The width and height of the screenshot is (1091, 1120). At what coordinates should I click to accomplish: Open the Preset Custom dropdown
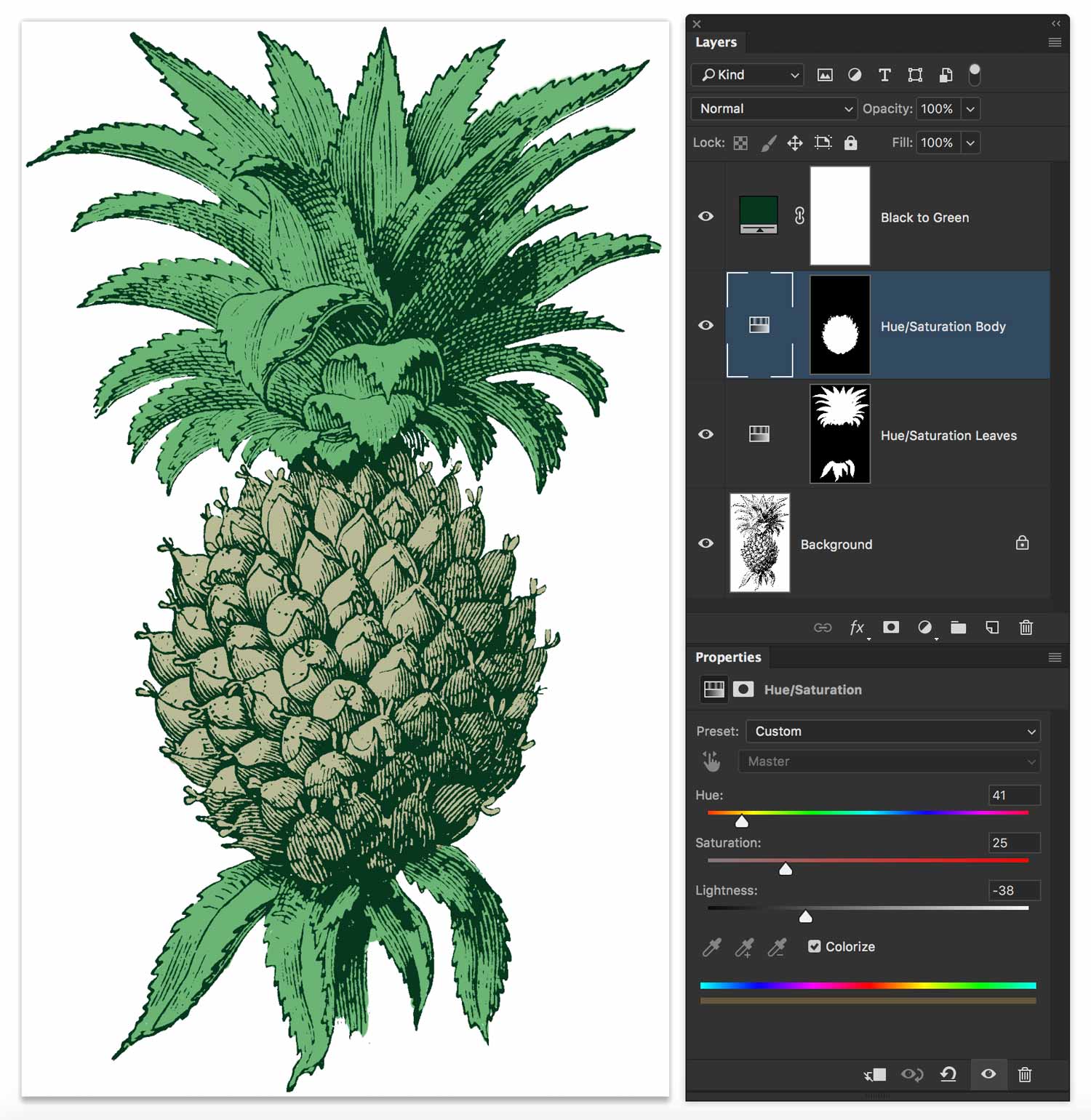click(x=893, y=732)
